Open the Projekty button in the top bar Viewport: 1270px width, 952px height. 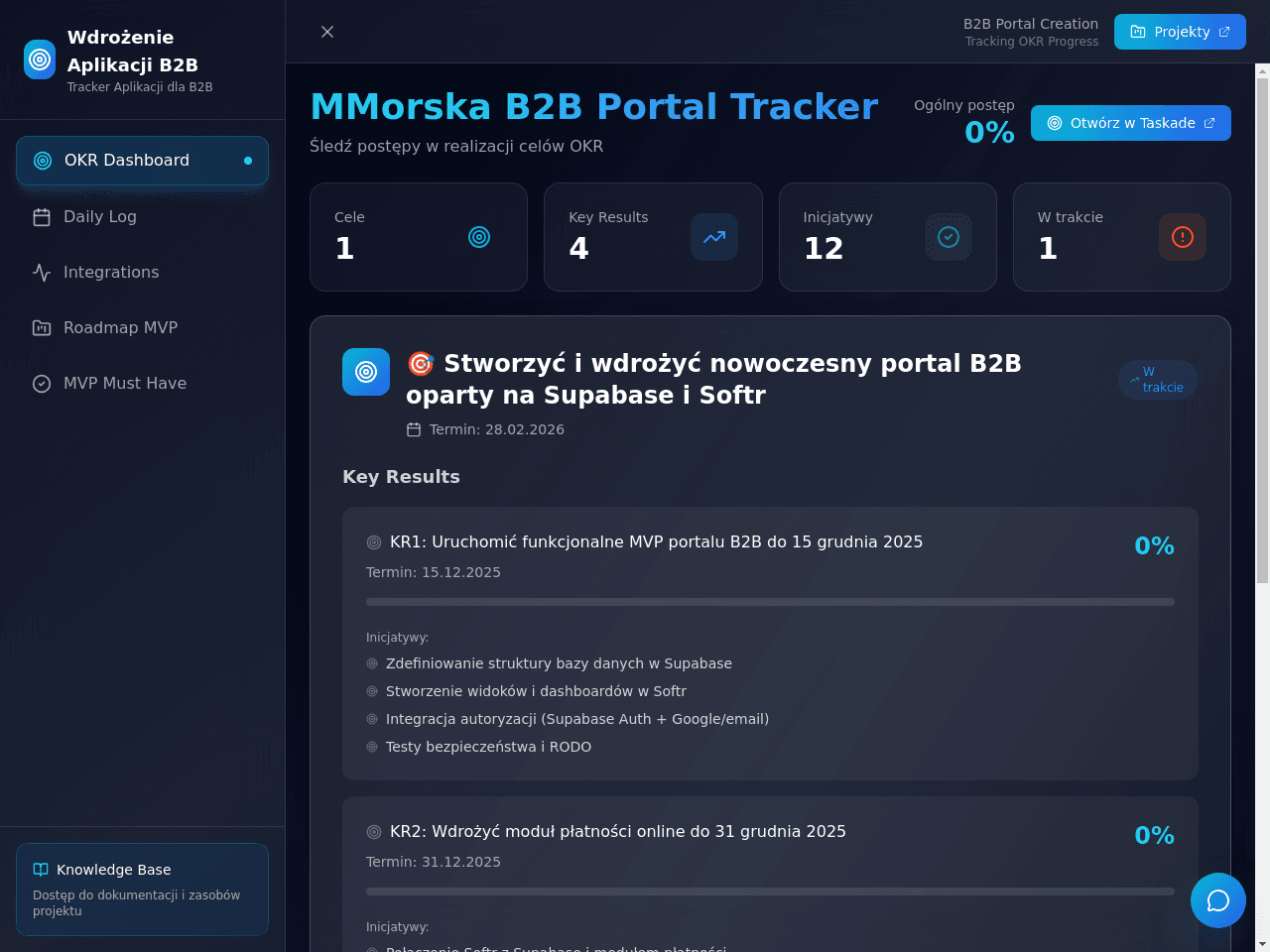coord(1180,32)
